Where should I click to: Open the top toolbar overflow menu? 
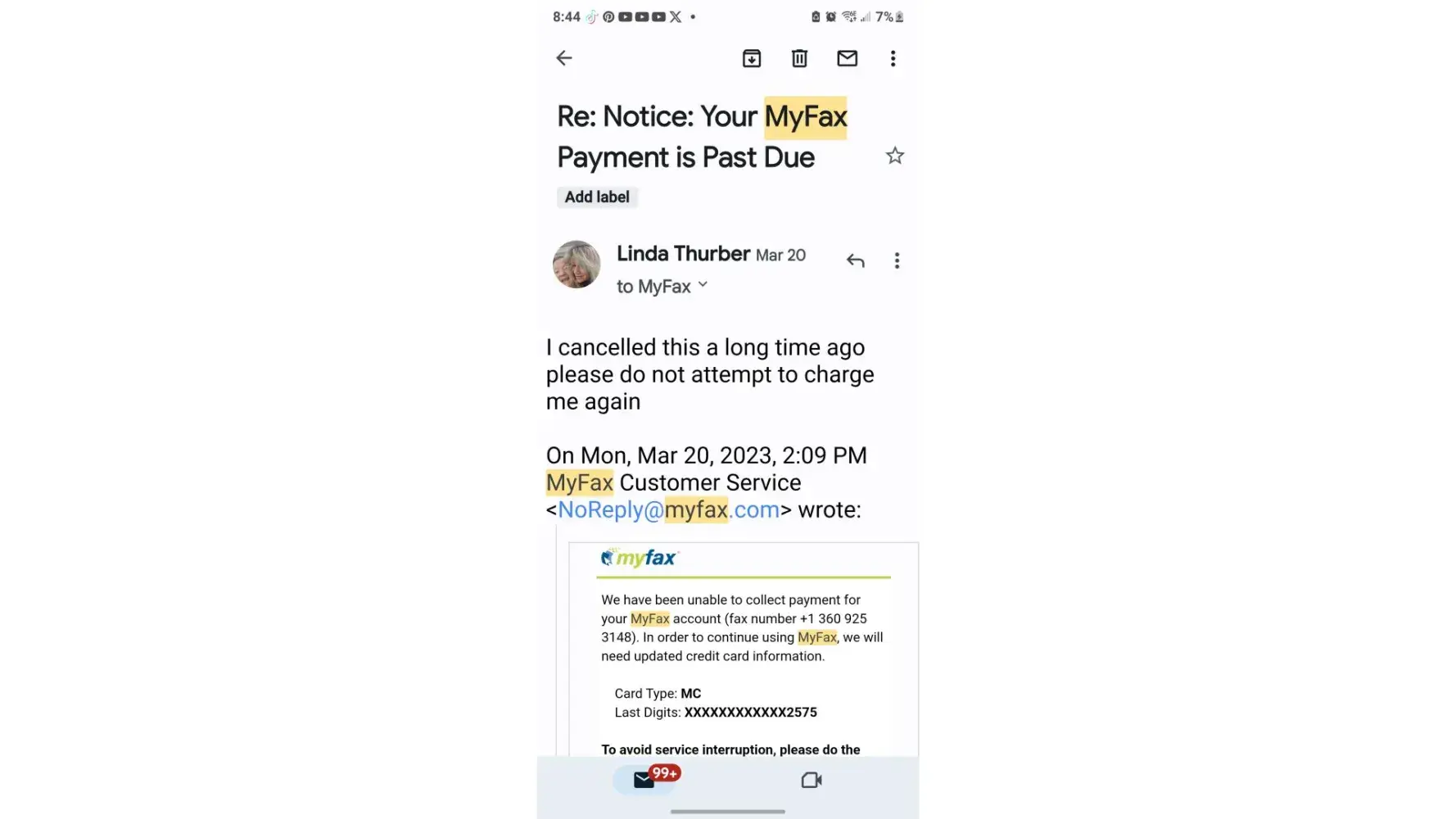click(893, 58)
